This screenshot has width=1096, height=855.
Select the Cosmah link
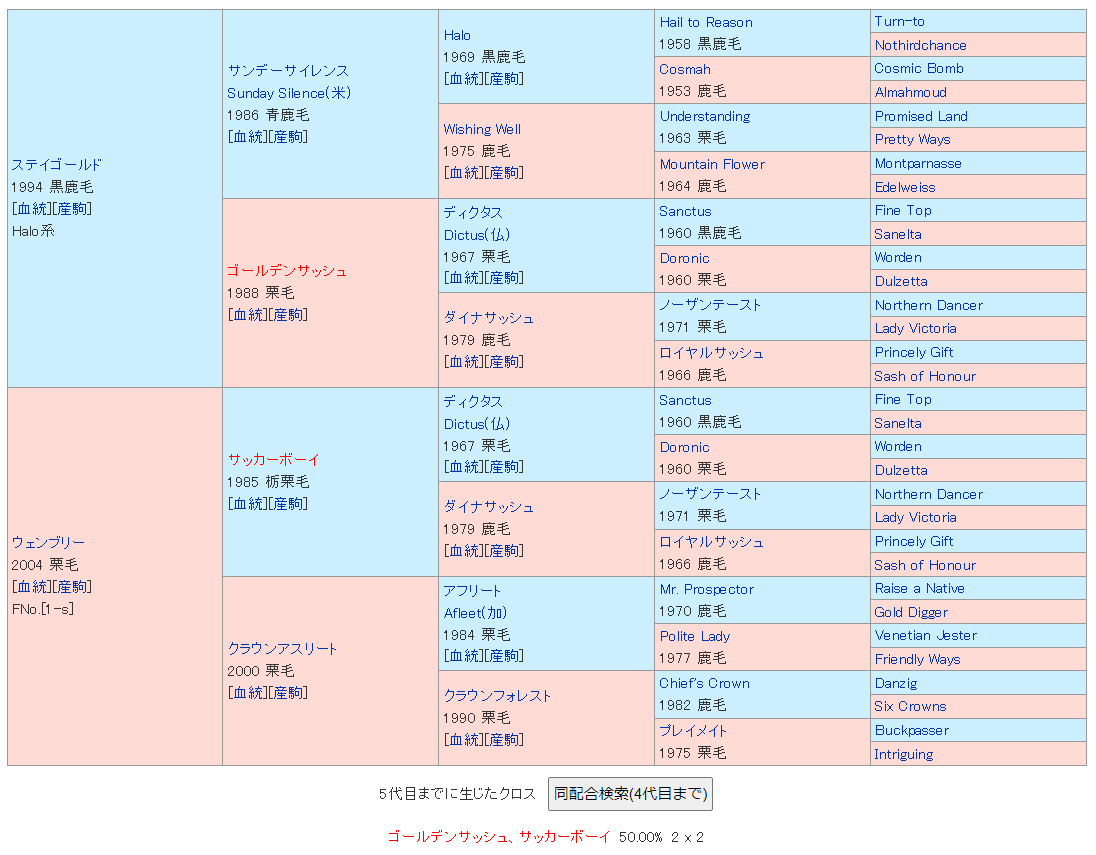tap(685, 69)
